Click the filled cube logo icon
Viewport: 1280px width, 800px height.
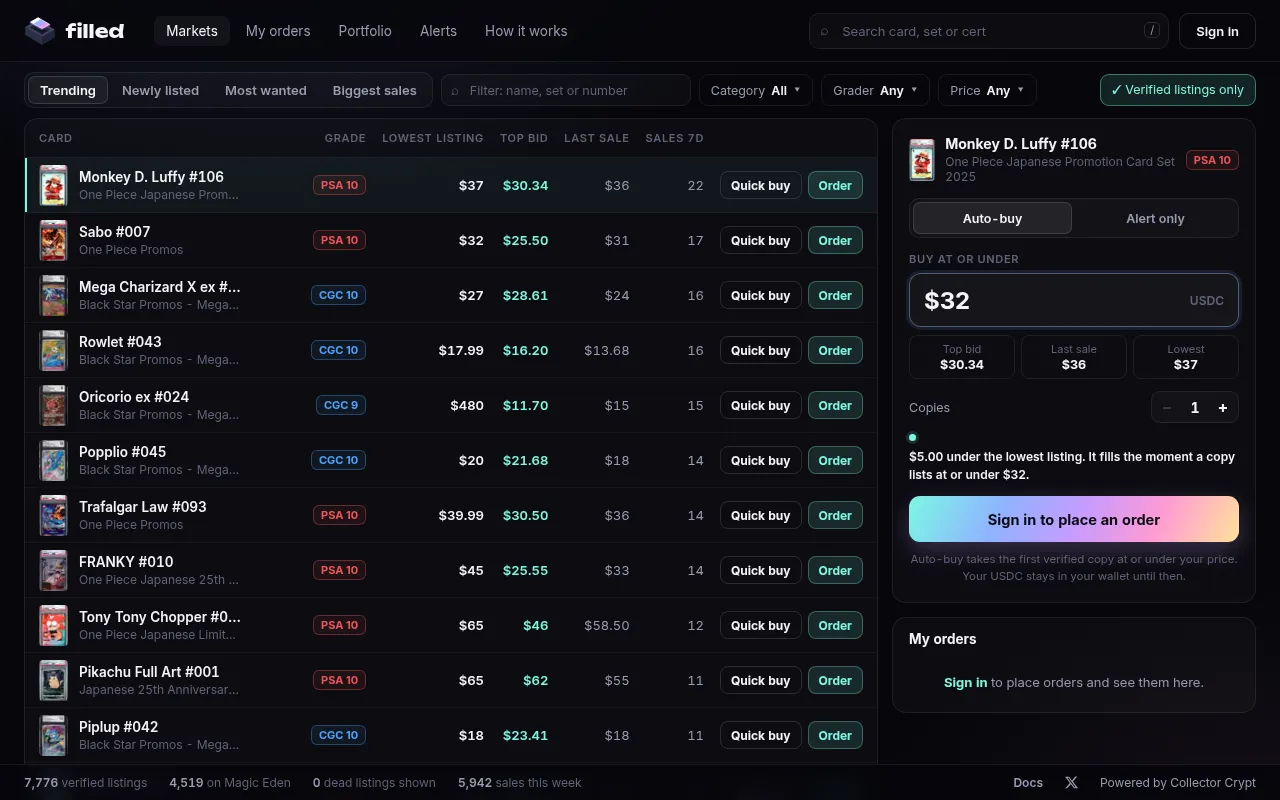pyautogui.click(x=40, y=31)
